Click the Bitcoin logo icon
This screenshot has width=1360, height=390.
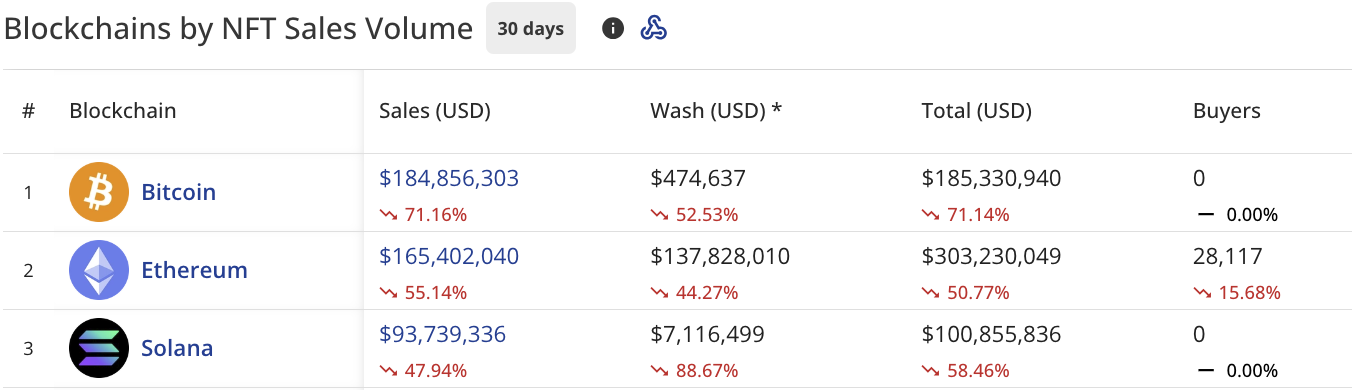[99, 192]
